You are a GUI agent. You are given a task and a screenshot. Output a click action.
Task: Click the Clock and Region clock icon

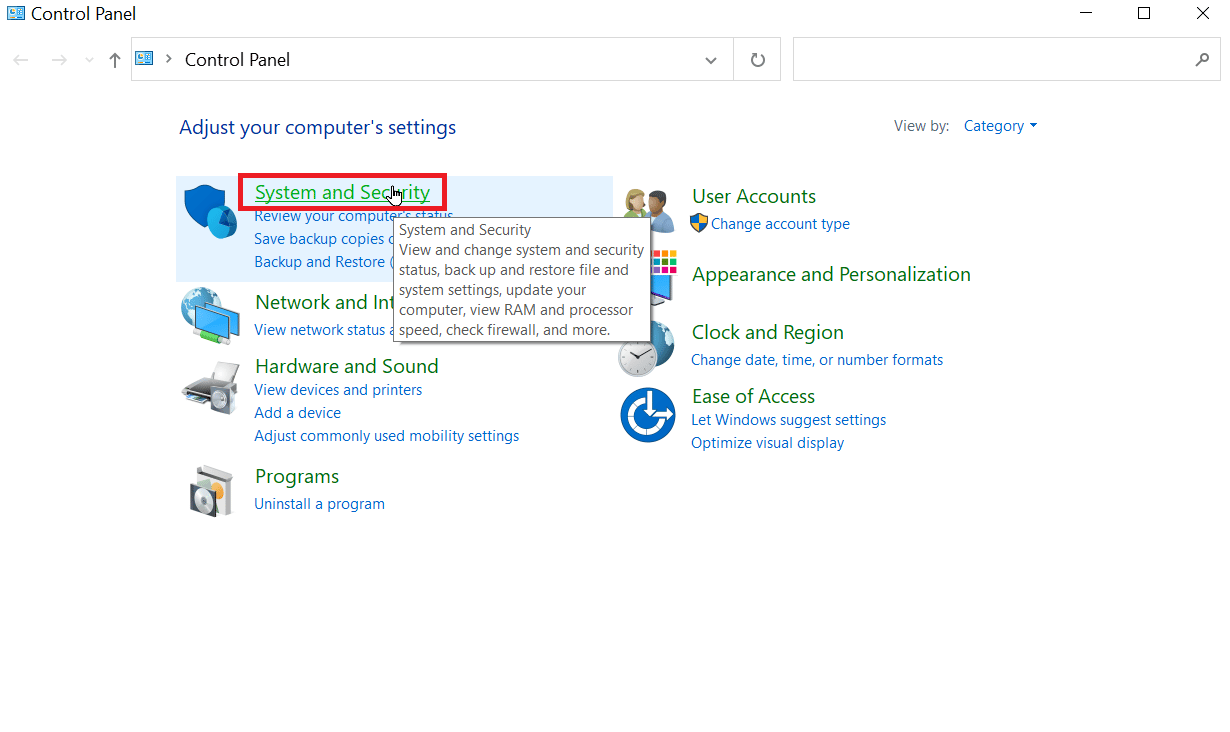636,354
